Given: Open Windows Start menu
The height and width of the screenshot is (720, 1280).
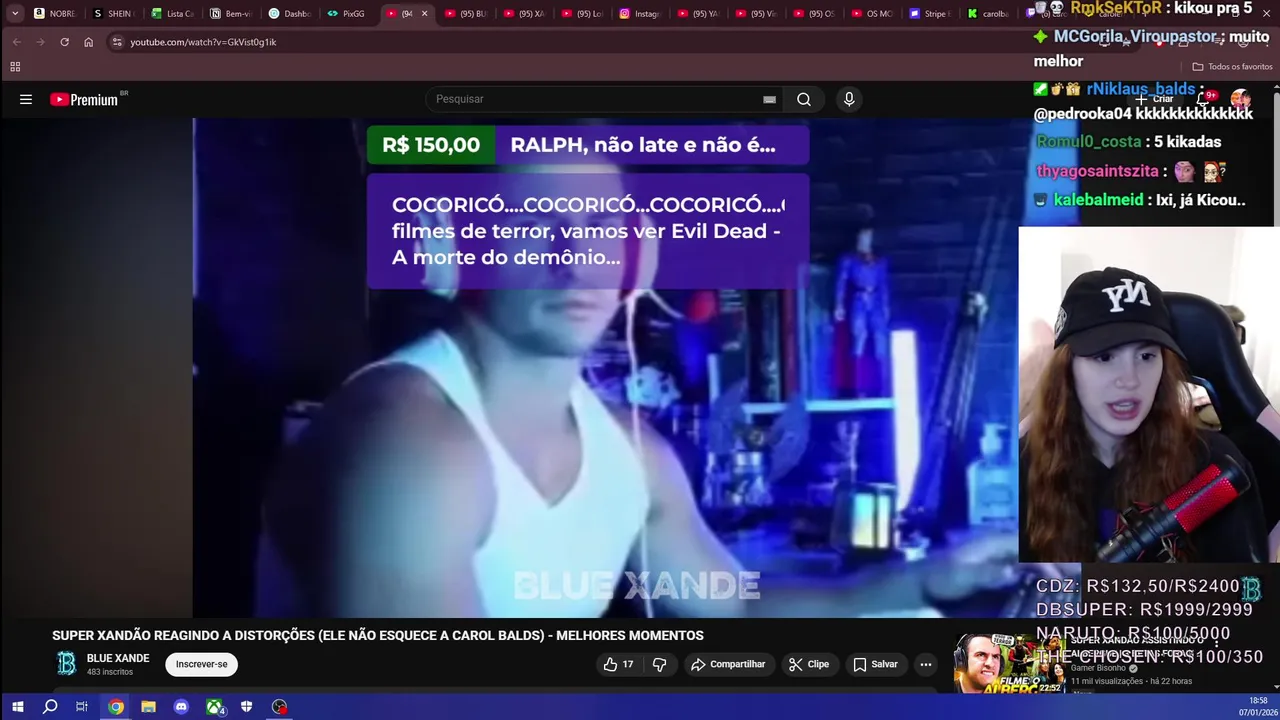Looking at the screenshot, I should [17, 707].
